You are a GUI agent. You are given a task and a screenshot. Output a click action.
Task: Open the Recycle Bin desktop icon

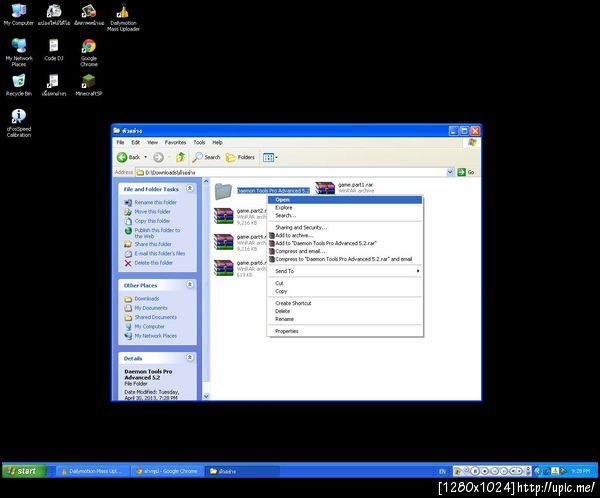tap(18, 85)
